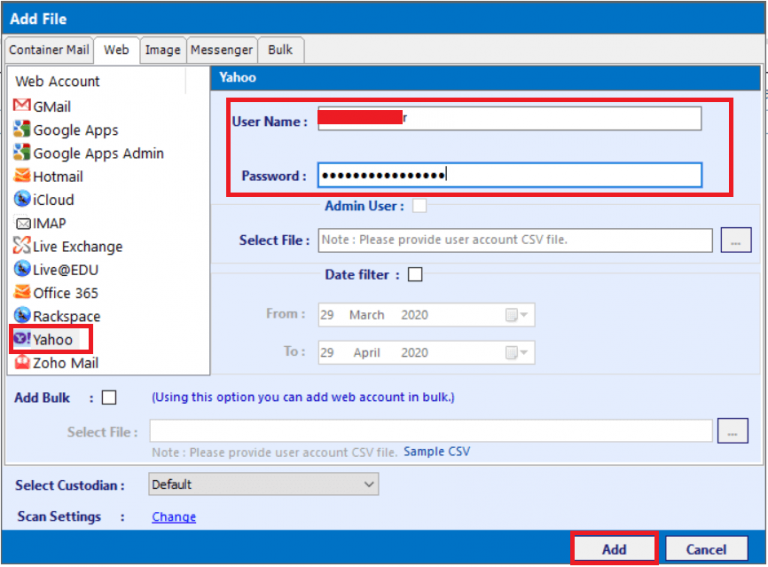Click the Zoho Mail icon
Screen dimensions: 768x567
click(22, 362)
